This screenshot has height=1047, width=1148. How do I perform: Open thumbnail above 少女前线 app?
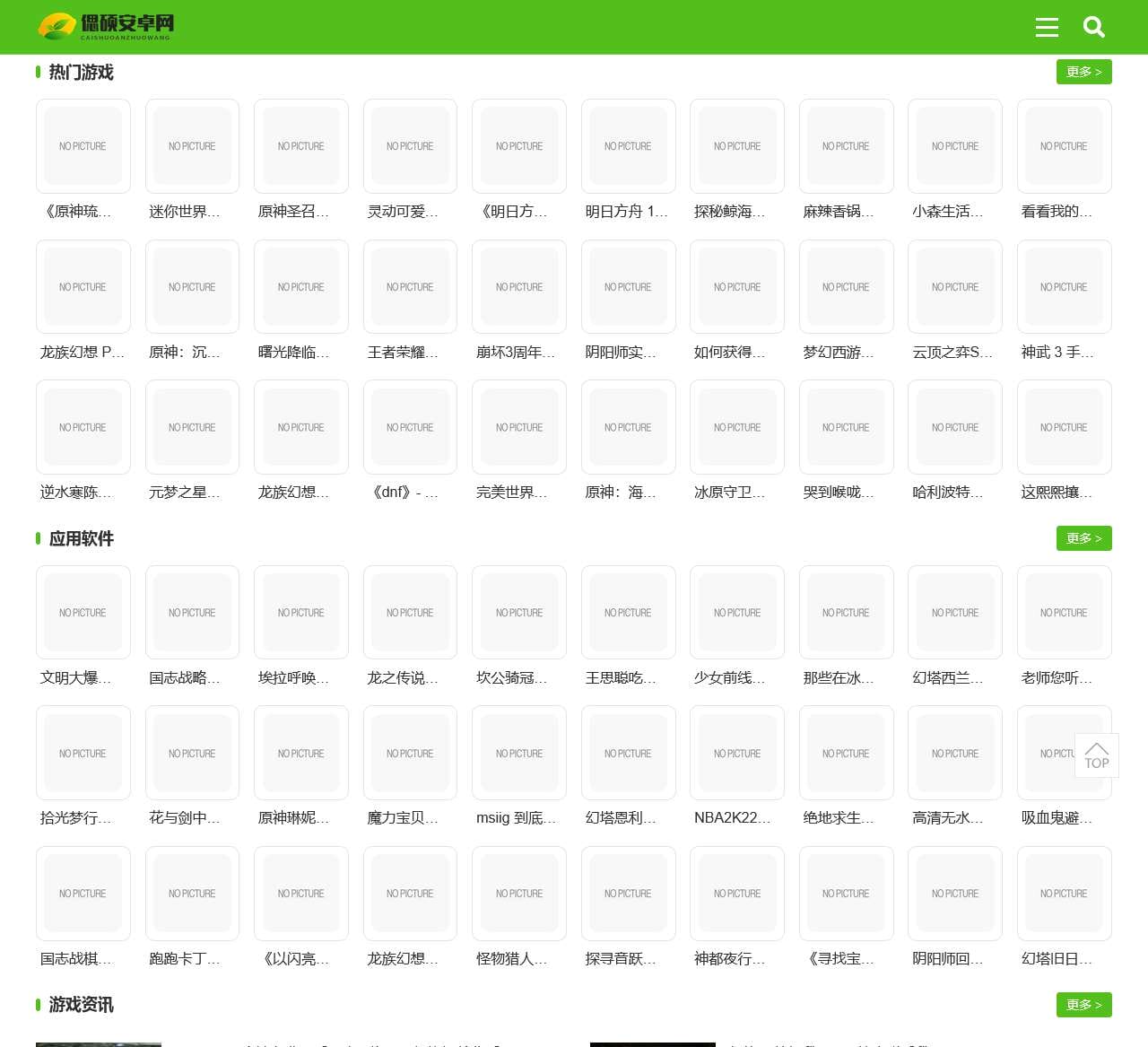tap(737, 613)
